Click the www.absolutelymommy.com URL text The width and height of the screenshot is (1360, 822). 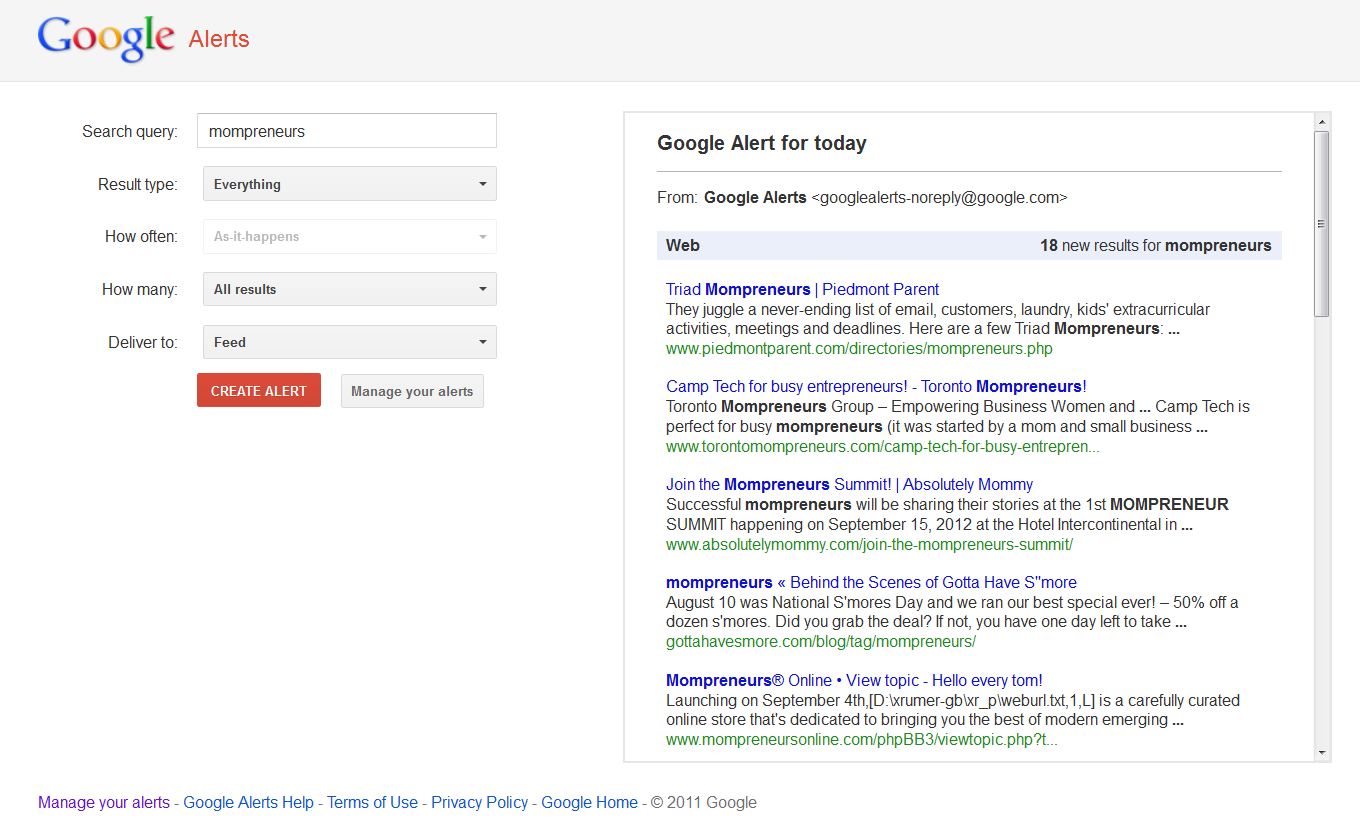click(x=869, y=545)
